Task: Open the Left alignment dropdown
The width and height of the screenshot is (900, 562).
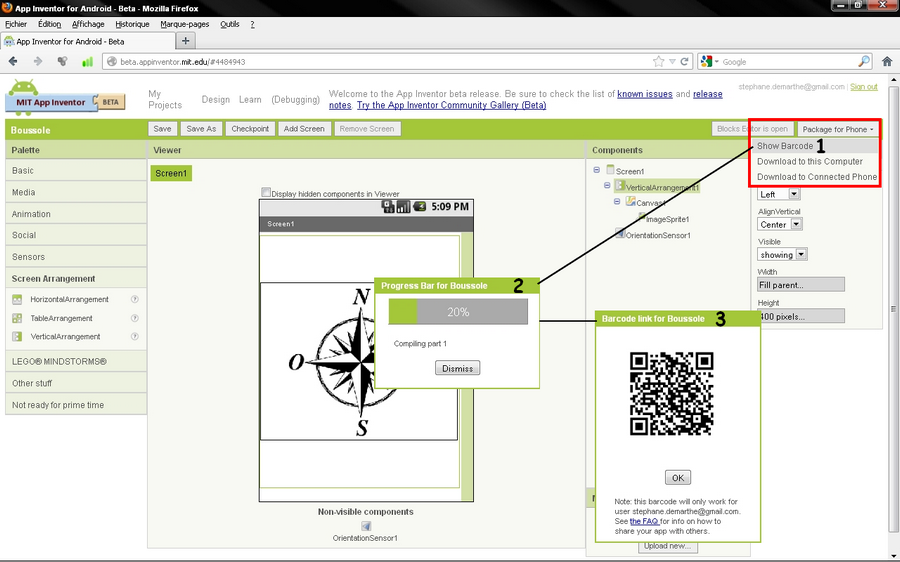Action: click(x=779, y=194)
